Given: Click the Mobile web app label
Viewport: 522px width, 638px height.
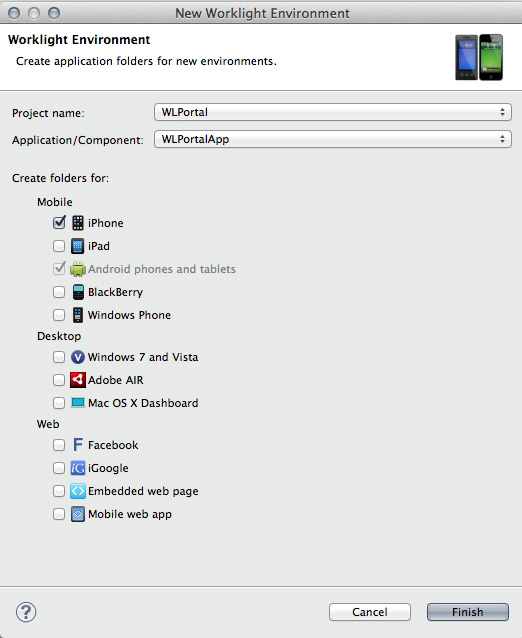Looking at the screenshot, I should pyautogui.click(x=130, y=514).
